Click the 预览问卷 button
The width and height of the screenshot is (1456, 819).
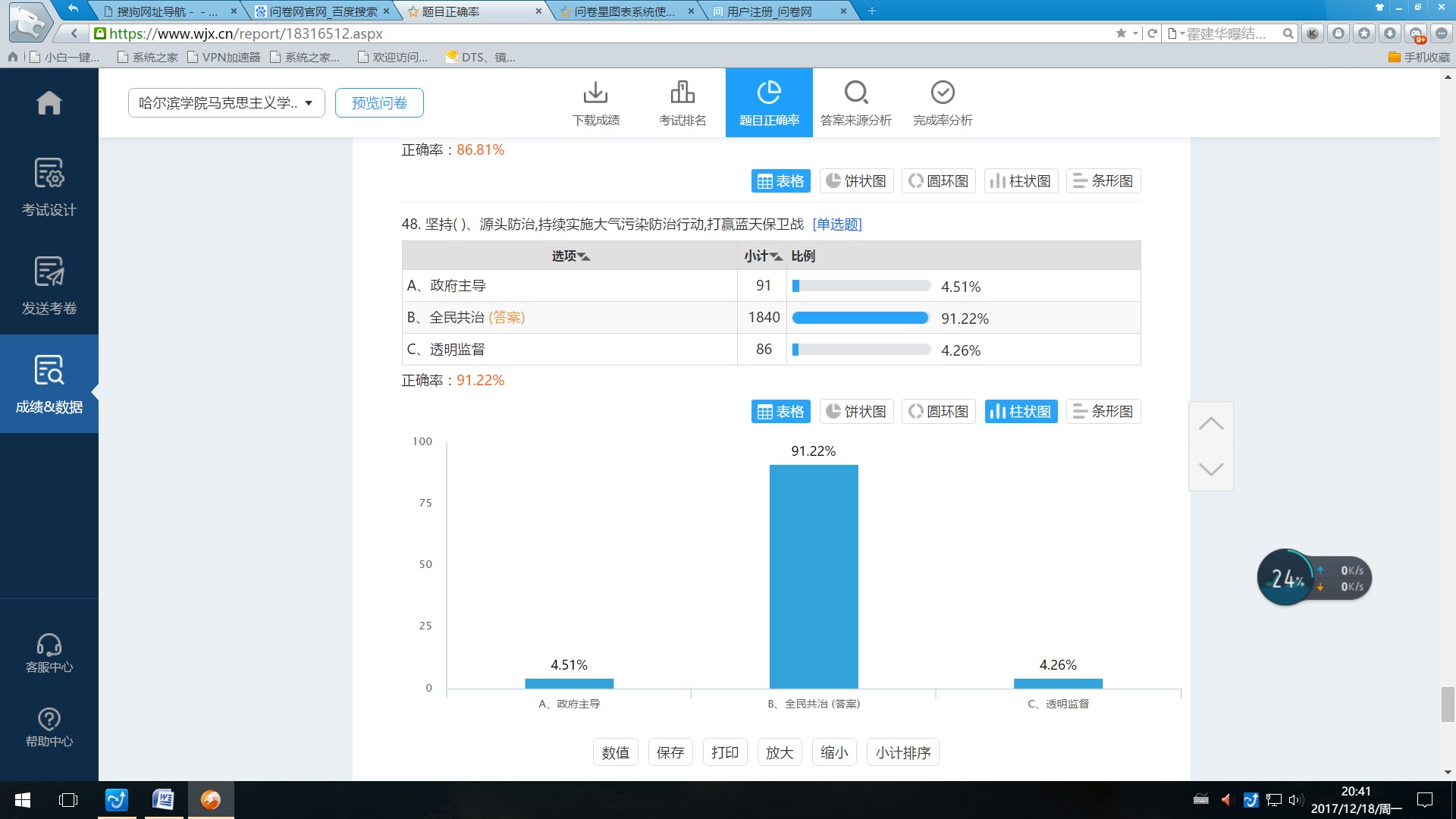[379, 102]
